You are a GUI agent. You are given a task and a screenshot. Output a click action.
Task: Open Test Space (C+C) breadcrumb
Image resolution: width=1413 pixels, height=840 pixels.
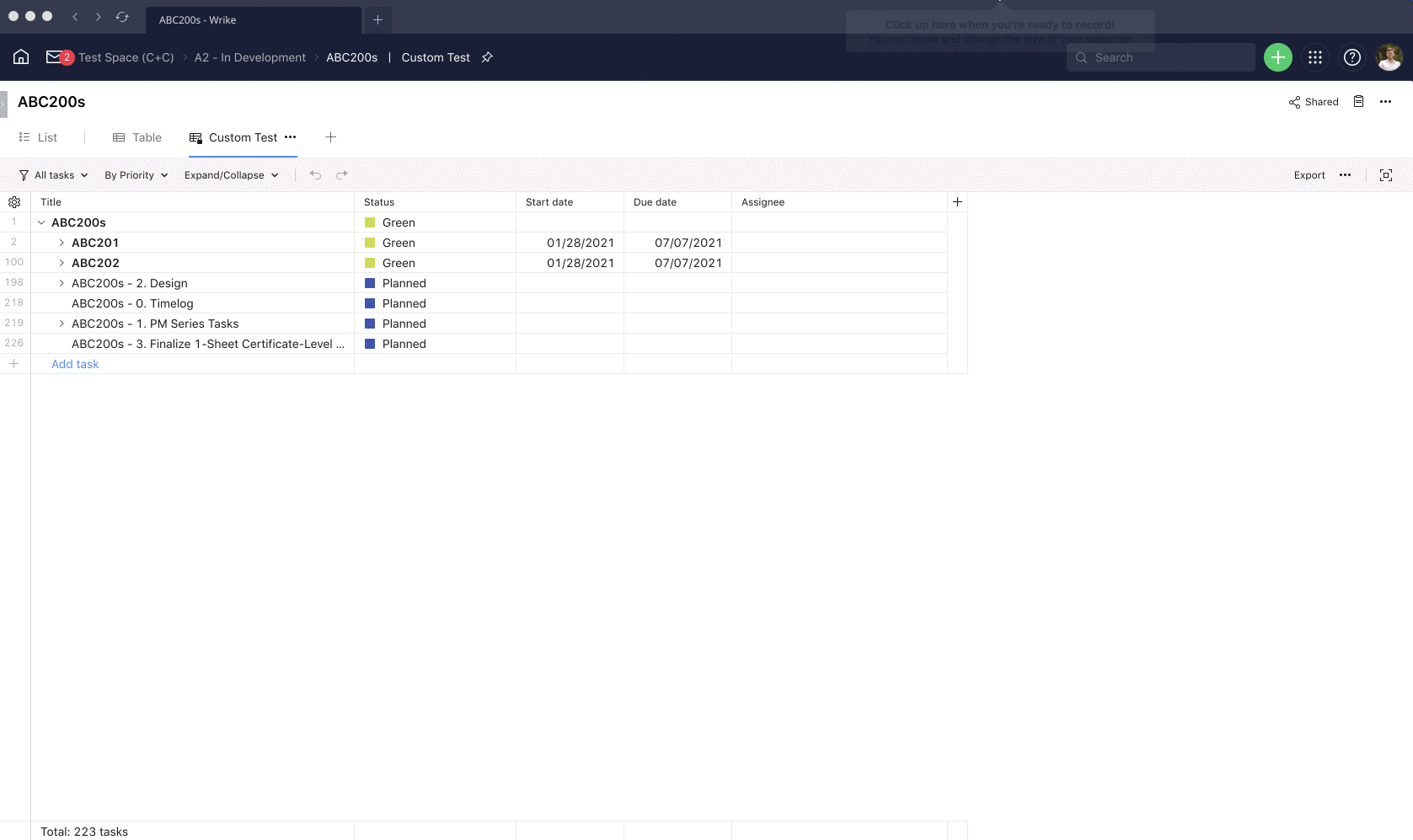126,57
